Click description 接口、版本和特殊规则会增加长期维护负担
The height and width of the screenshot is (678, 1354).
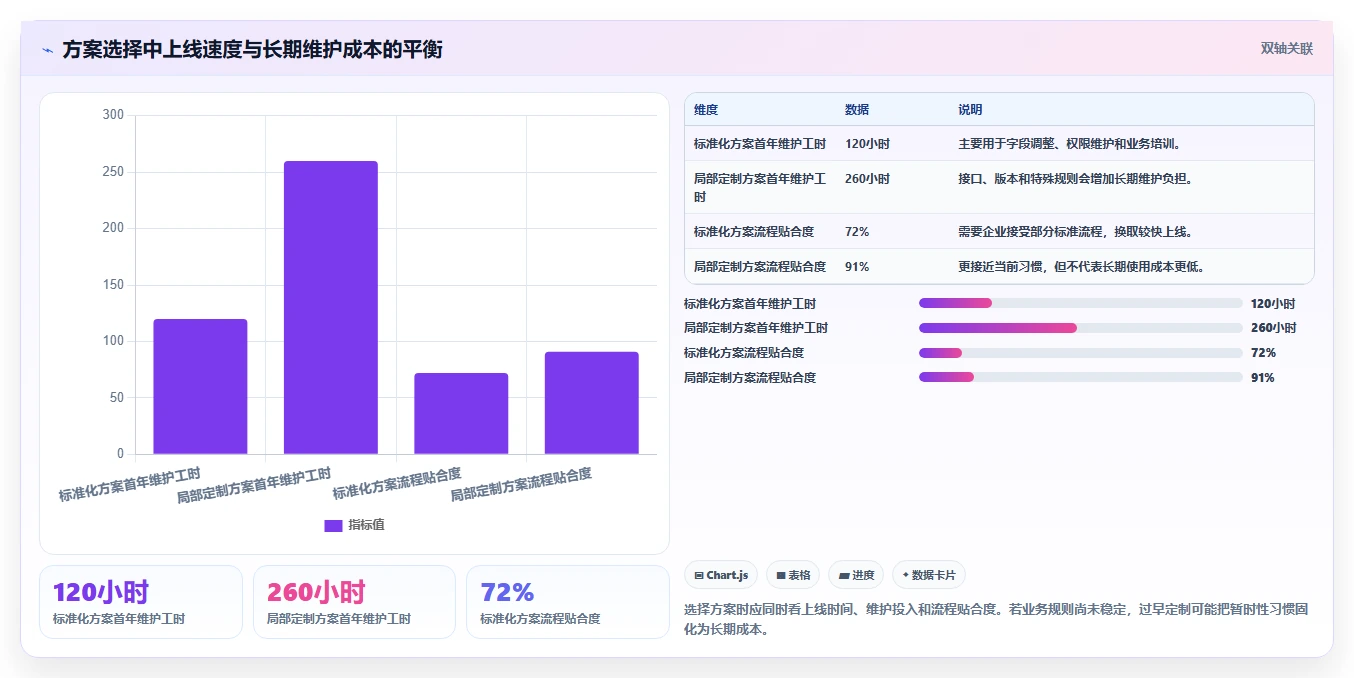(1076, 179)
